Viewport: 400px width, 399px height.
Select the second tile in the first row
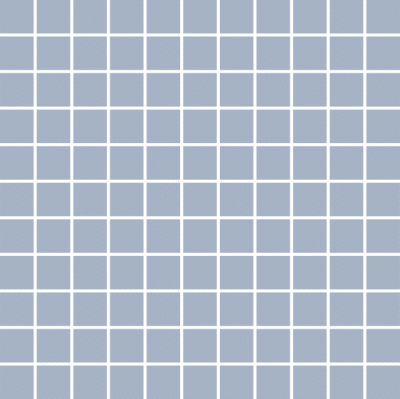(53, 16)
